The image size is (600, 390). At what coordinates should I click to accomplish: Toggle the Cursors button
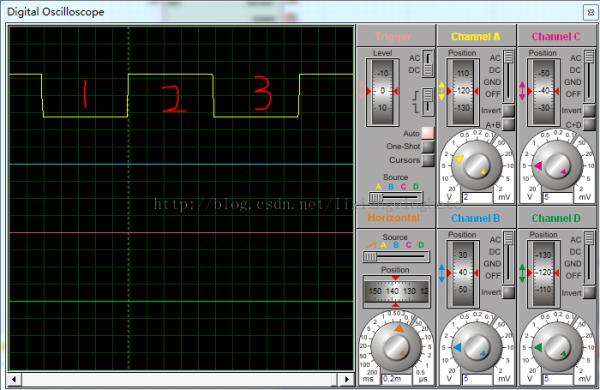pyautogui.click(x=428, y=160)
